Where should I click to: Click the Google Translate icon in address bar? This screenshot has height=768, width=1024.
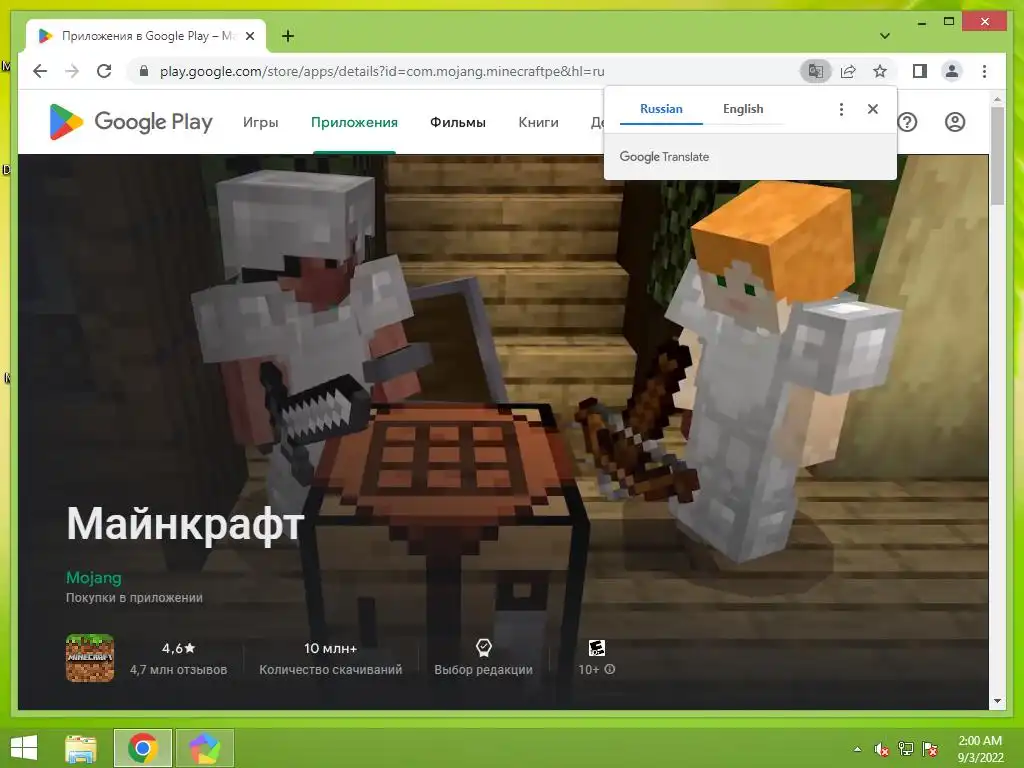(816, 71)
